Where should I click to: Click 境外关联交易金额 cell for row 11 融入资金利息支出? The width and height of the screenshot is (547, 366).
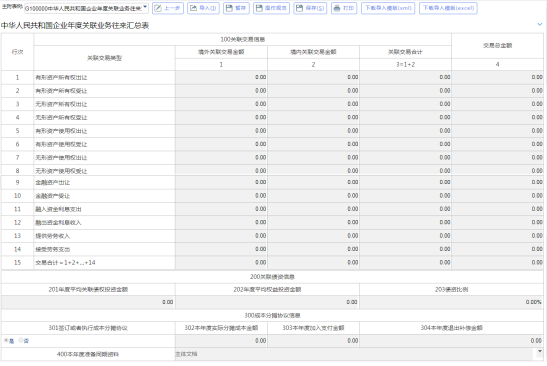[221, 209]
